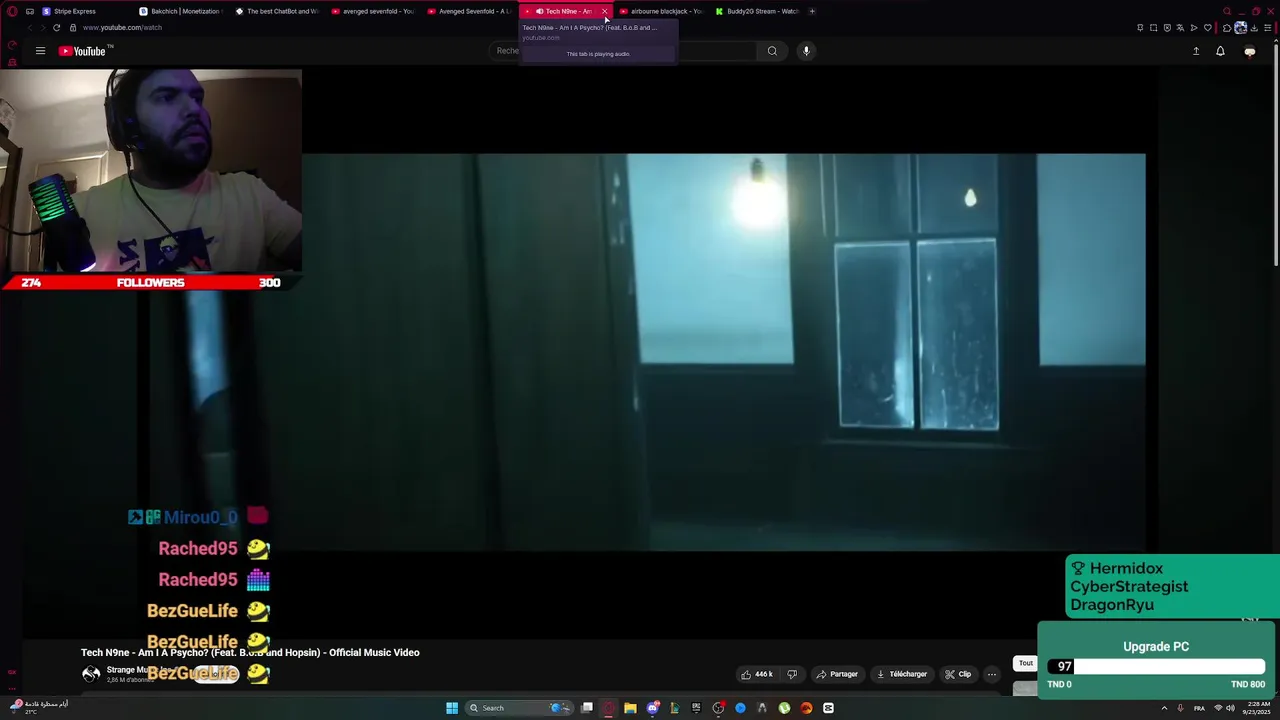Click the send flow arrow icon
This screenshot has height=720, width=1280.
[1194, 28]
